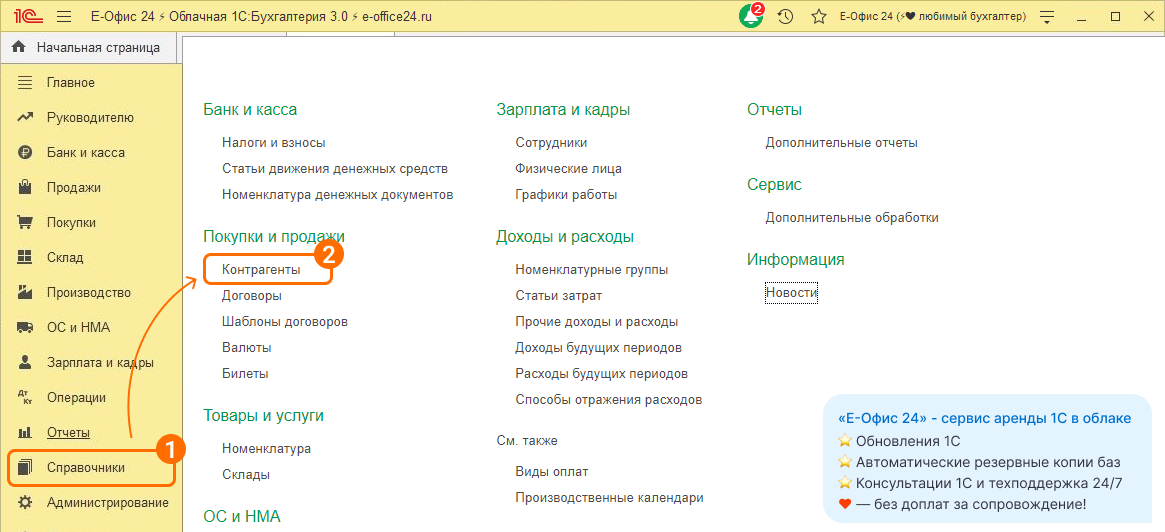Open Доходы будущих периодов

(x=599, y=348)
